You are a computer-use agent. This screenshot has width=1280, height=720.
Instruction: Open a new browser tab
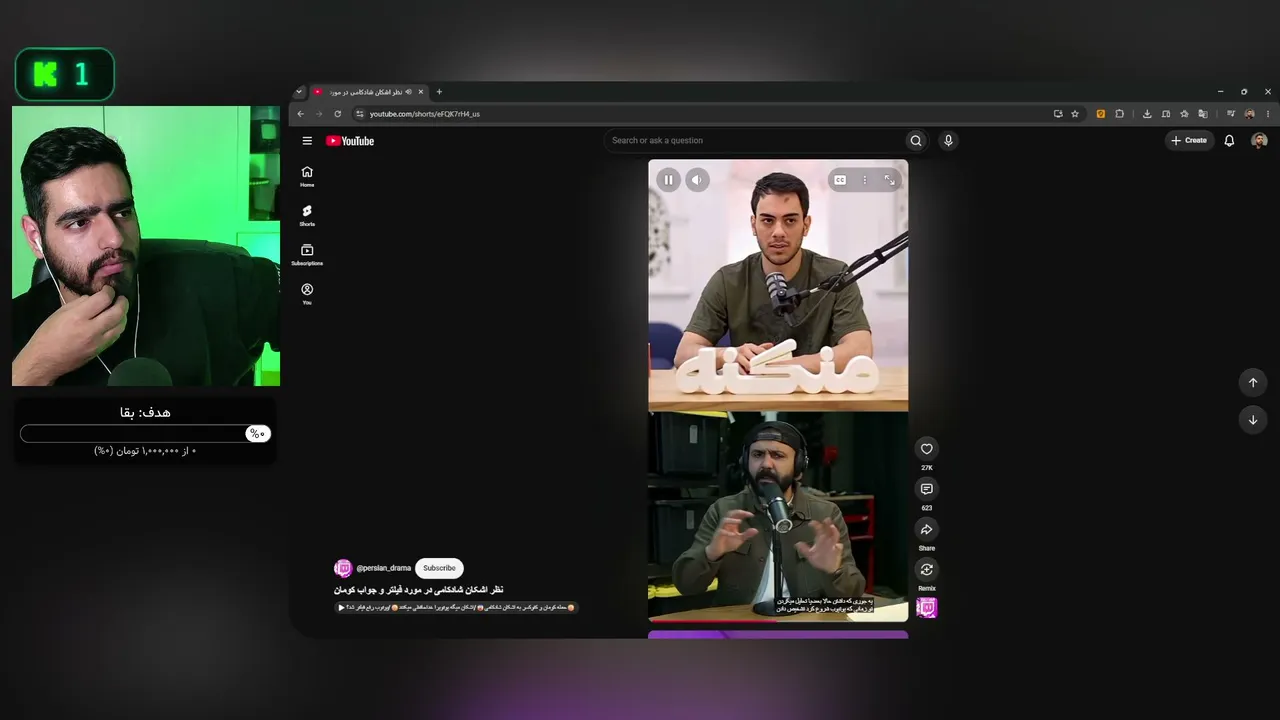(x=439, y=92)
